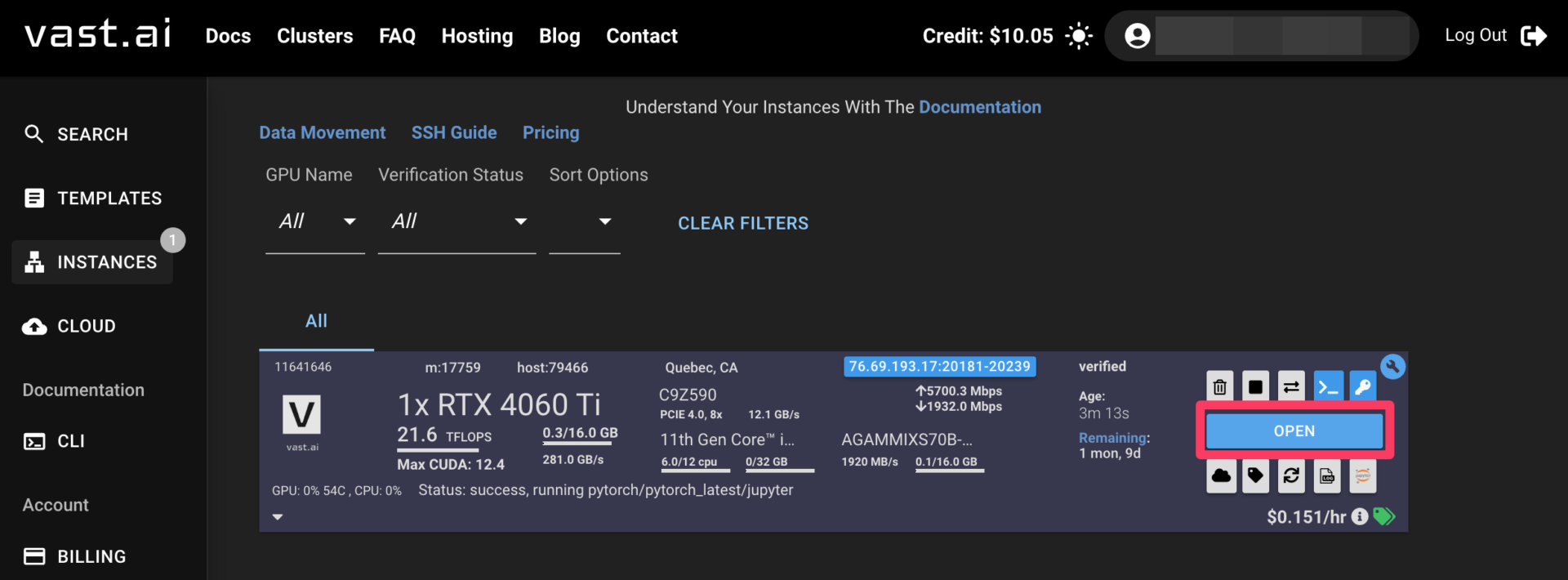Click the black tag label icon

click(x=1256, y=475)
